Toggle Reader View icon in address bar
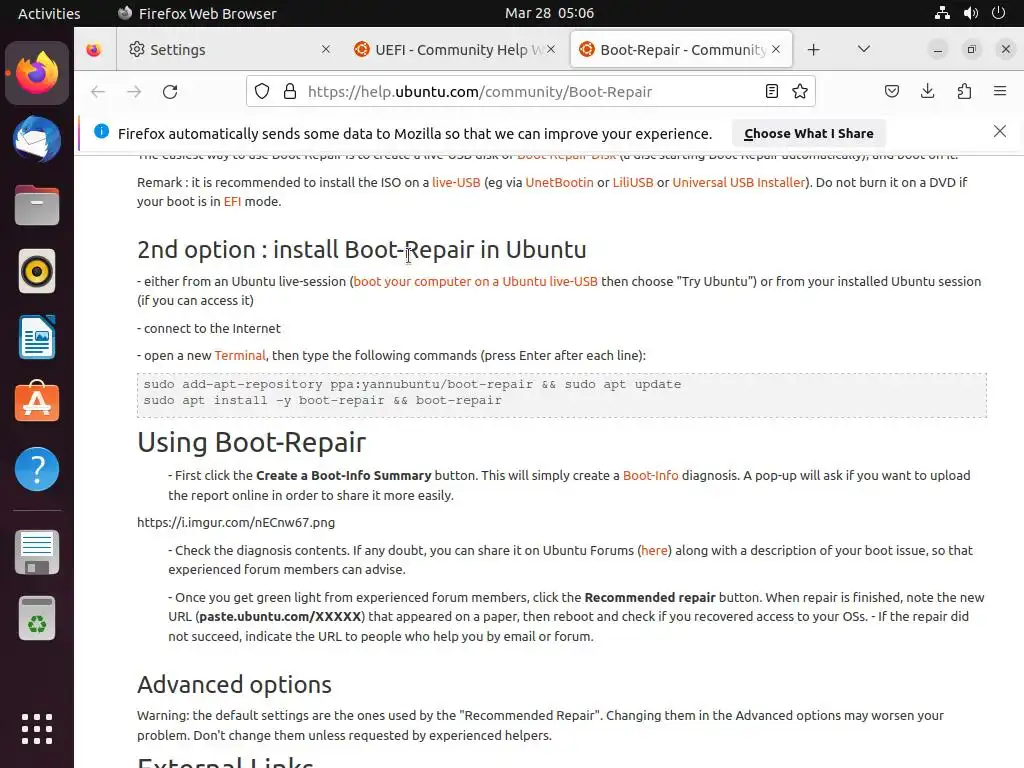1024x768 pixels. (772, 92)
